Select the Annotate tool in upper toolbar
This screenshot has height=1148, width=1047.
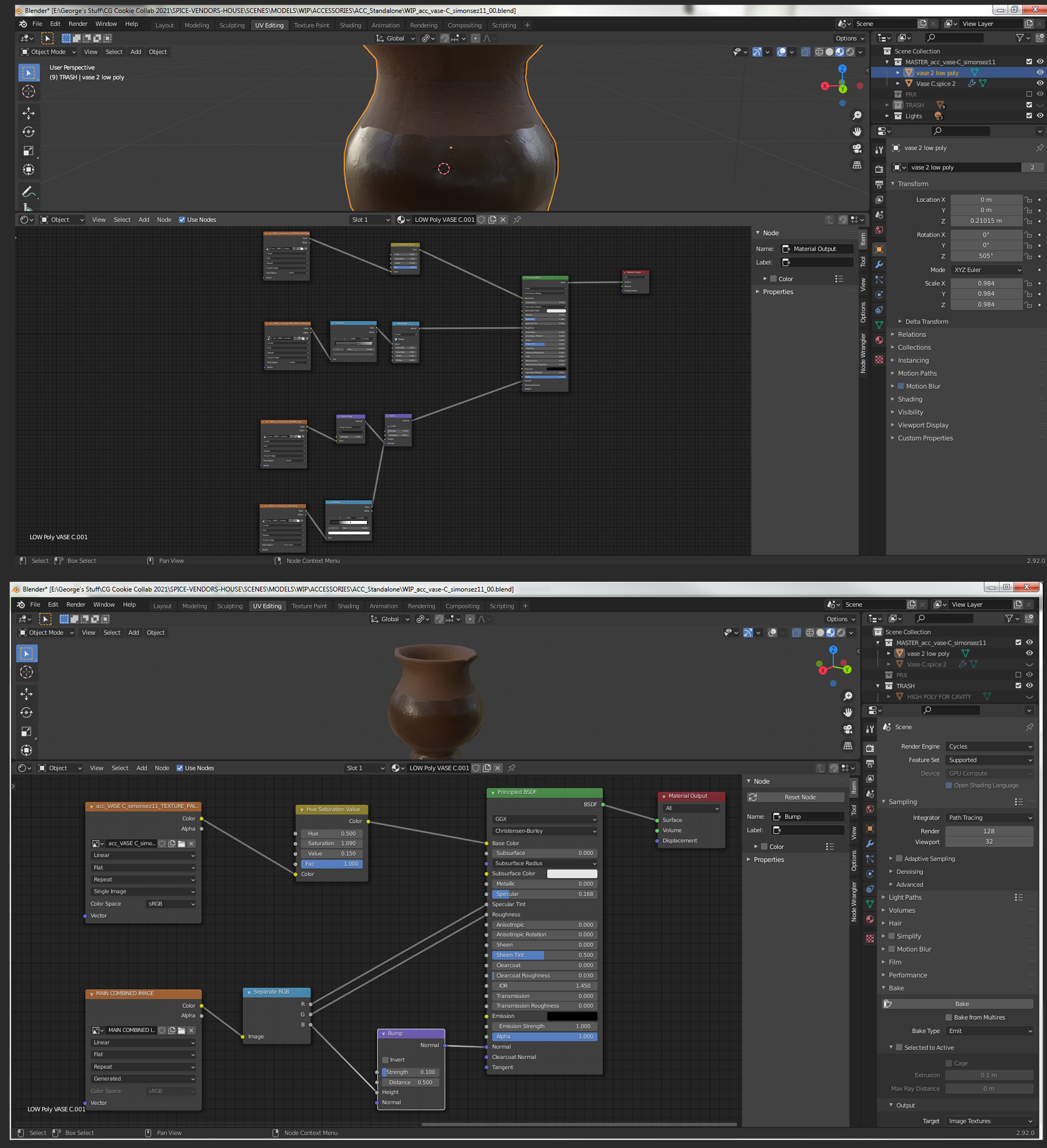coord(28,191)
